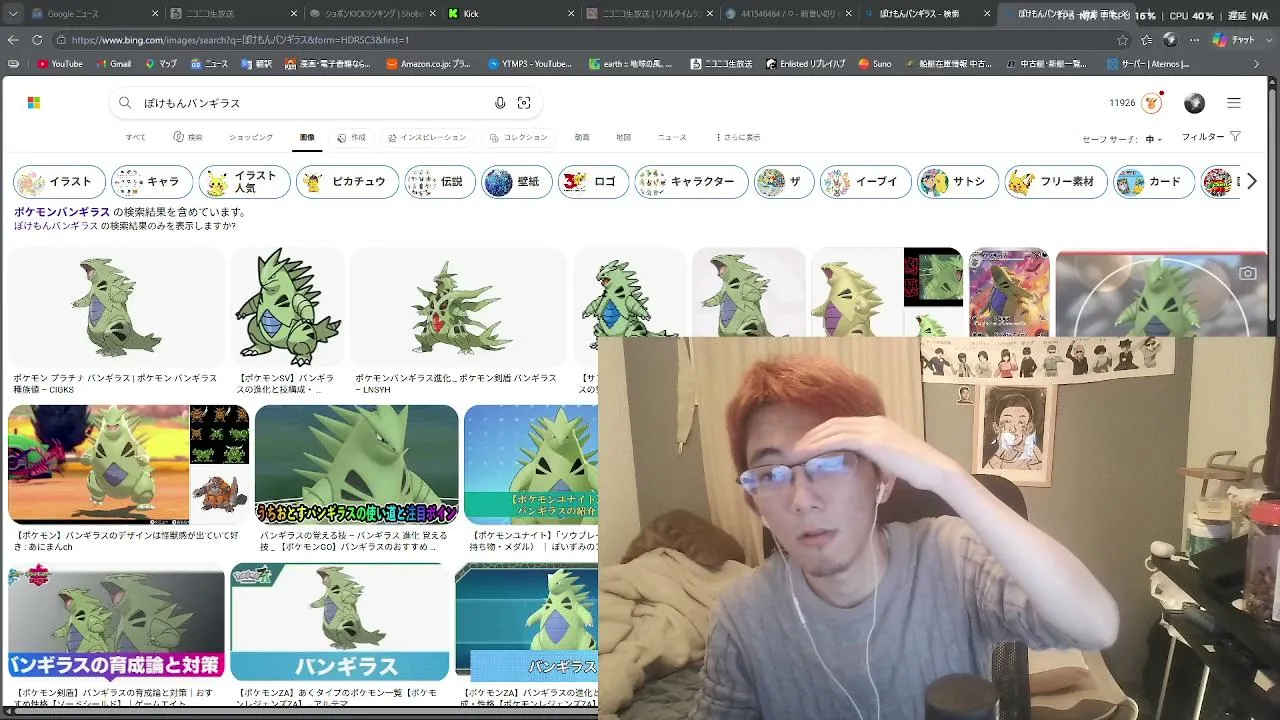Open the YouTube bookmark

[x=60, y=64]
